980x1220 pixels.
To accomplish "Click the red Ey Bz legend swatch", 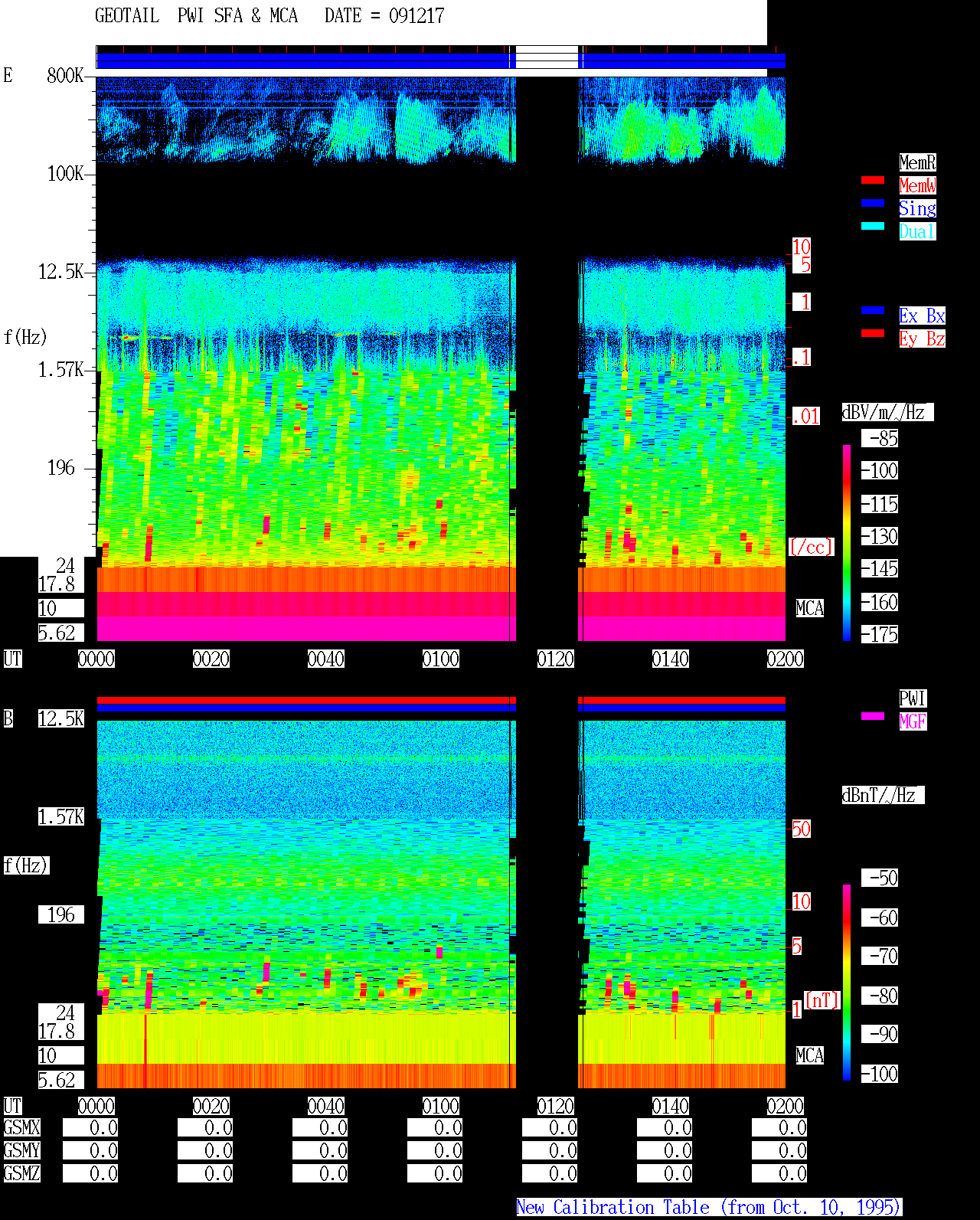I will (x=873, y=333).
